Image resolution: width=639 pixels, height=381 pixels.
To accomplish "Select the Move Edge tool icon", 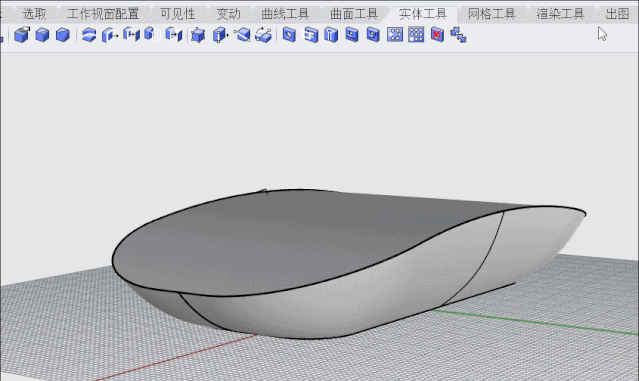I will click(x=220, y=35).
